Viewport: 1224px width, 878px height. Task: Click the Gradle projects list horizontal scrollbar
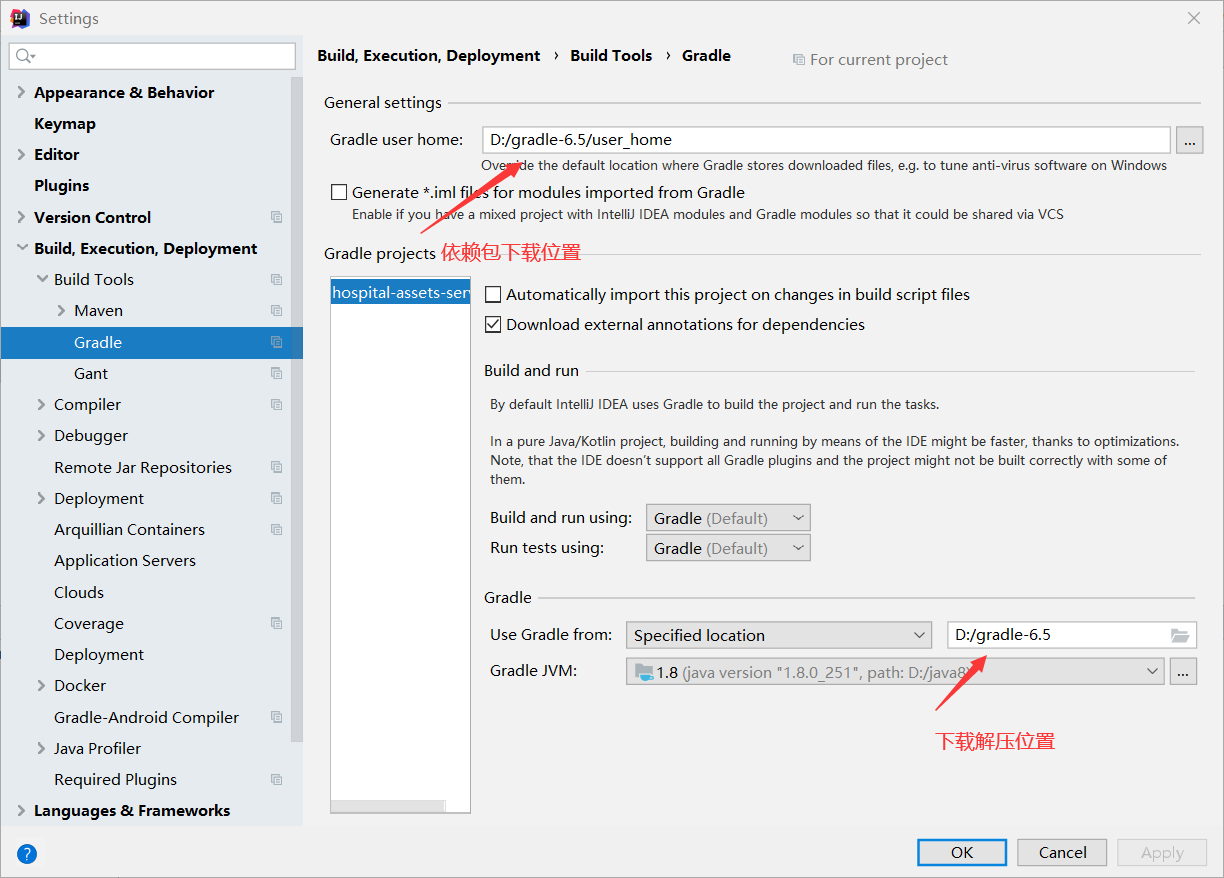pyautogui.click(x=388, y=806)
